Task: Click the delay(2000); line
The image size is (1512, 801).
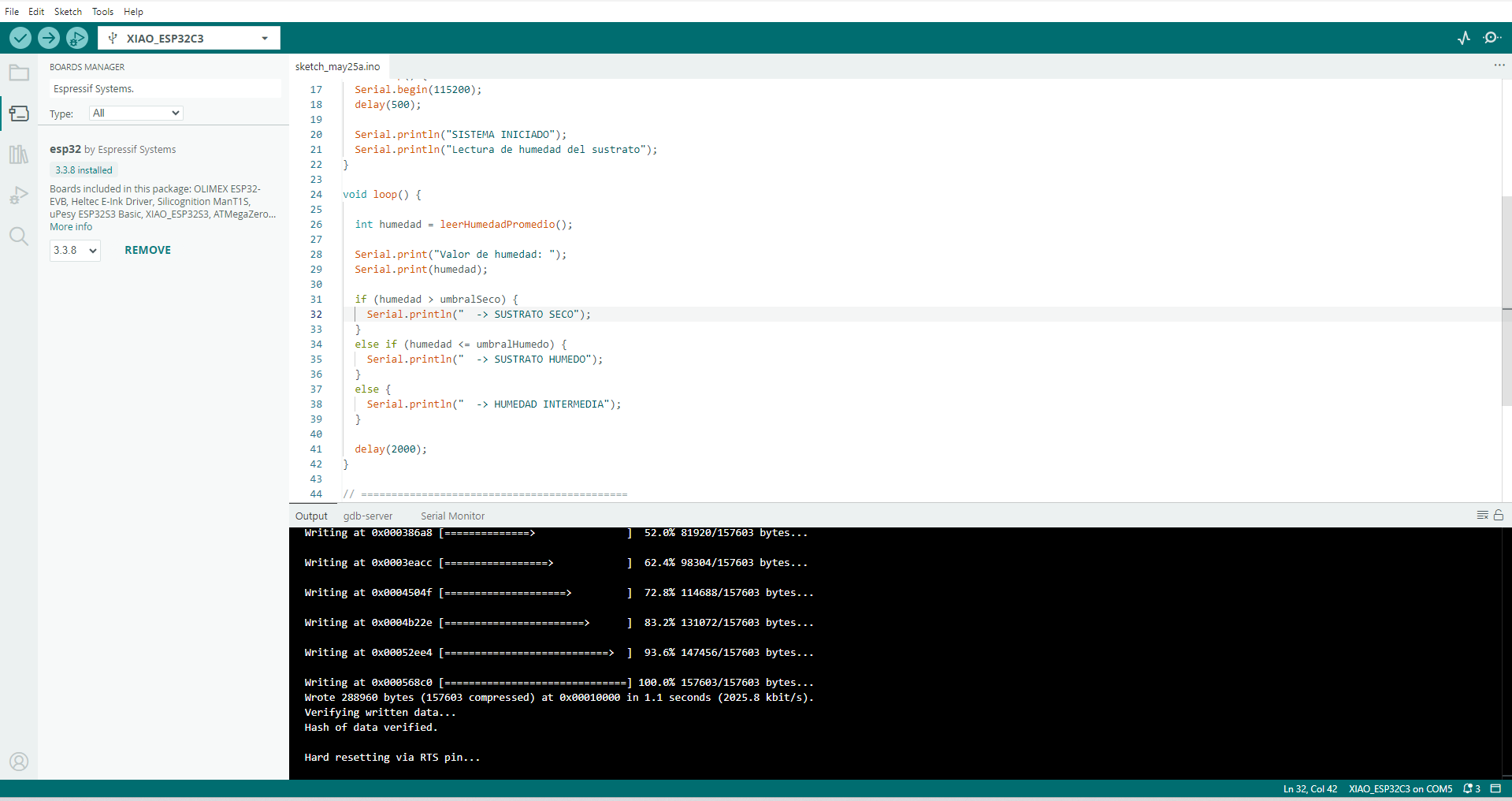Action: (x=391, y=449)
